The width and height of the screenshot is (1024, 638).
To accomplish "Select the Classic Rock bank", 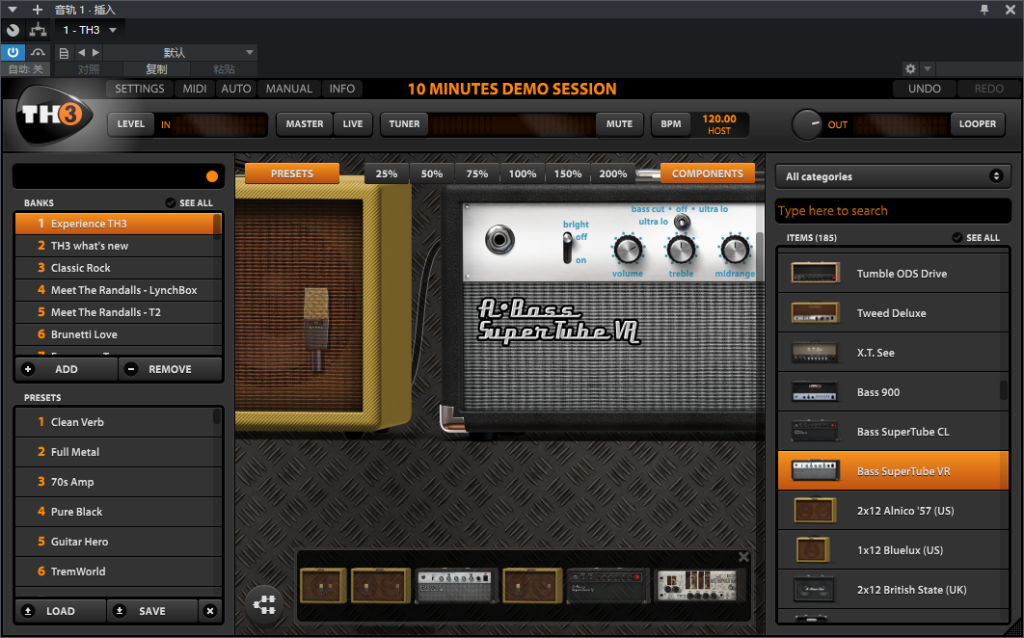I will pyautogui.click(x=118, y=268).
